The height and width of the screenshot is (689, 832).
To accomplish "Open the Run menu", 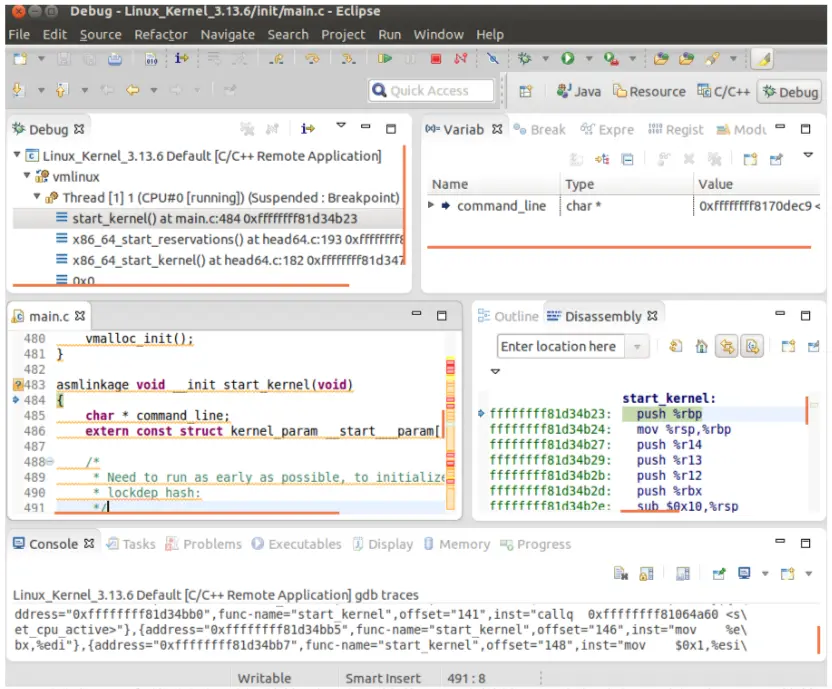I will point(389,35).
